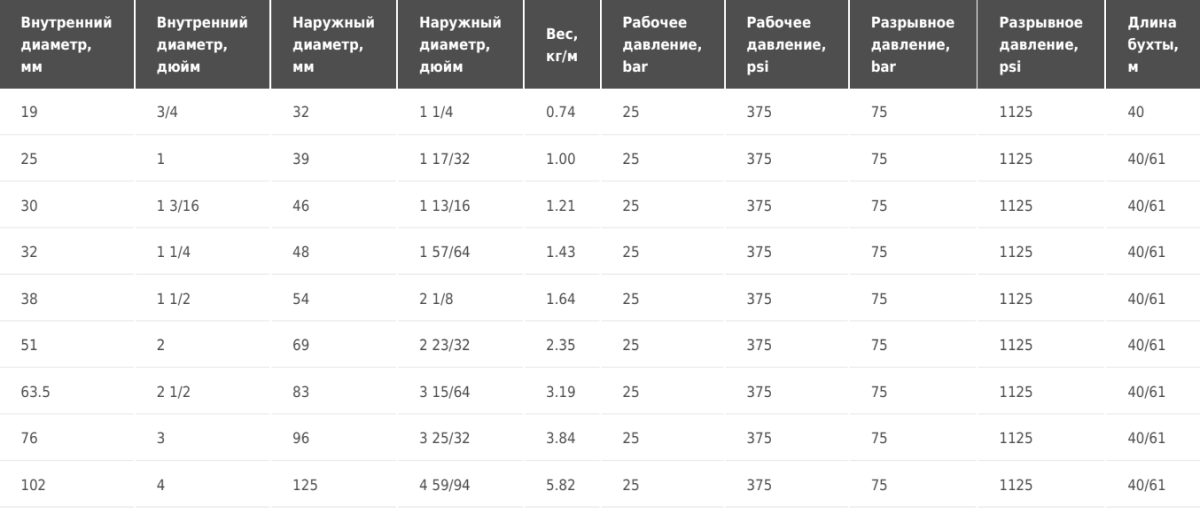
Task: Select the cell with inner diameter 19
Action: tap(67, 113)
